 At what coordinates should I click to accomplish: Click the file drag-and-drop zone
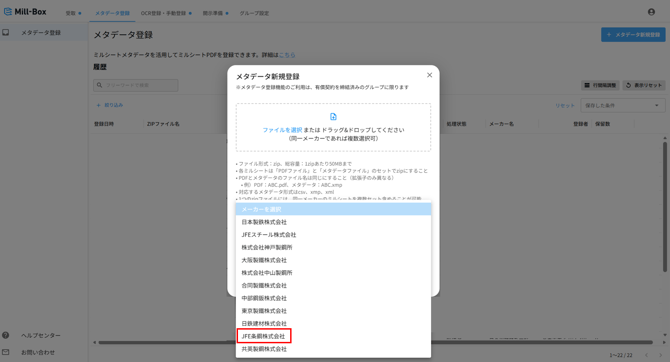coord(333,127)
